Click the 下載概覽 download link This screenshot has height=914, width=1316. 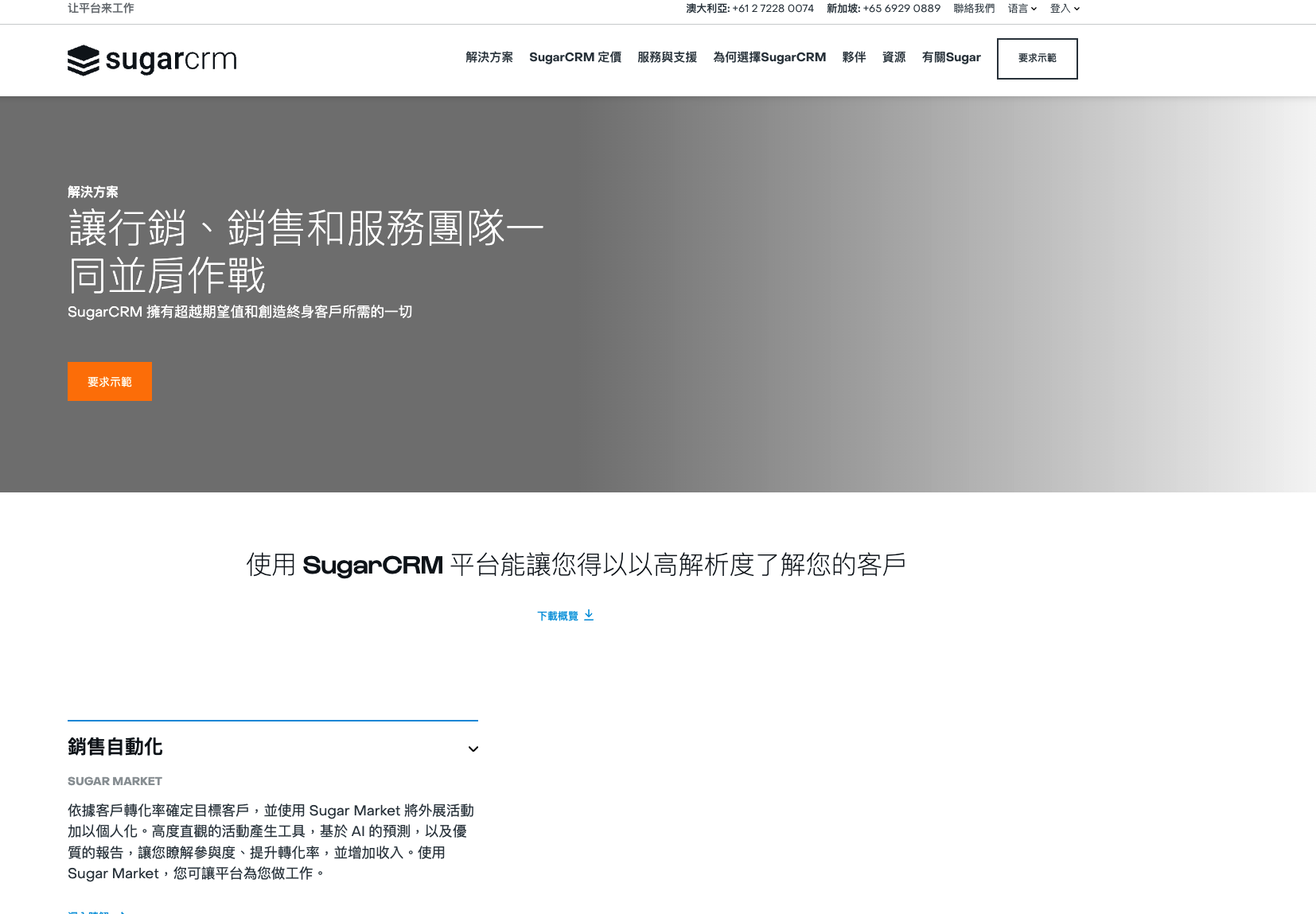point(566,616)
